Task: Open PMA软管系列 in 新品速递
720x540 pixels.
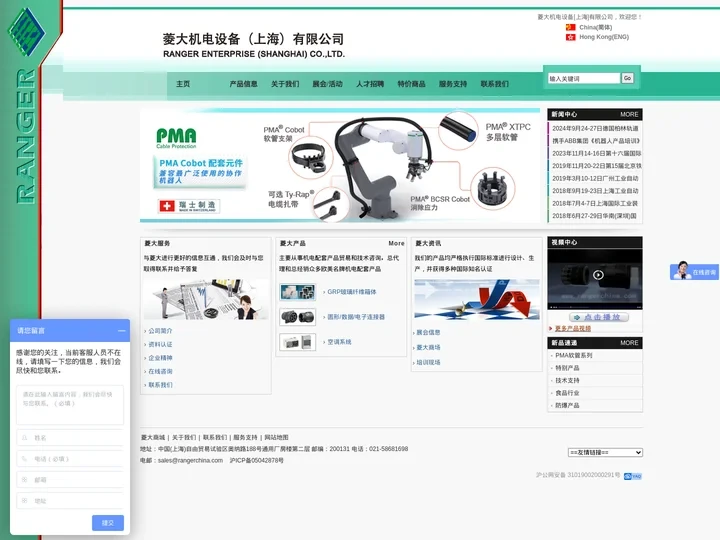Action: [x=574, y=355]
